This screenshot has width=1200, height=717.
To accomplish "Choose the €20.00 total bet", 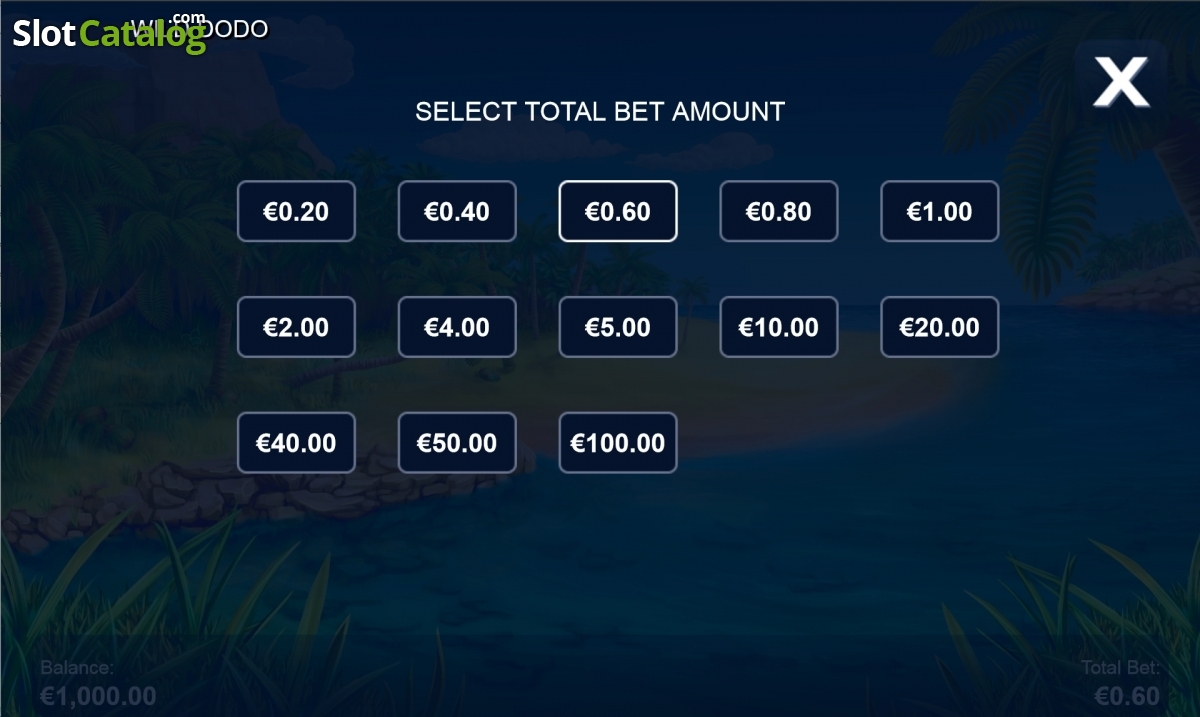I will tap(940, 327).
